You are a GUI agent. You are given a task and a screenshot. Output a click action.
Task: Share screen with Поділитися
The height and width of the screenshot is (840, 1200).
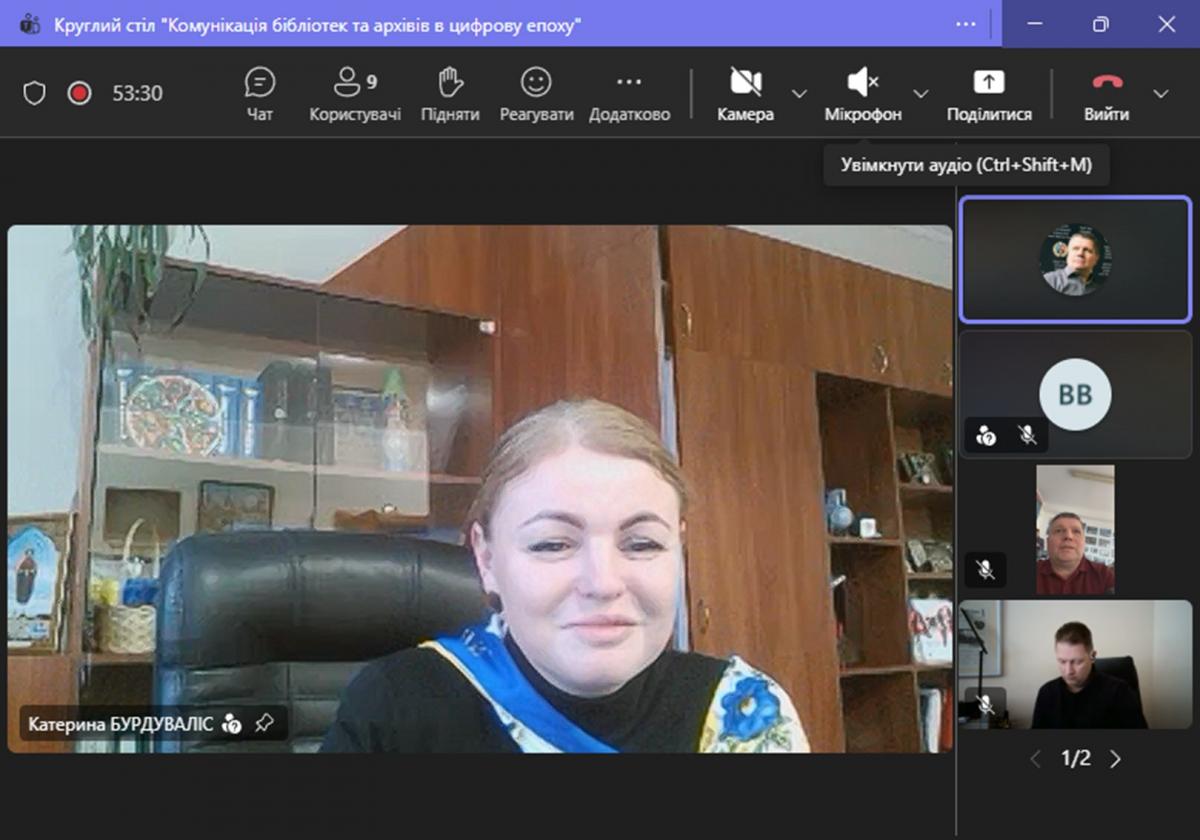(989, 94)
